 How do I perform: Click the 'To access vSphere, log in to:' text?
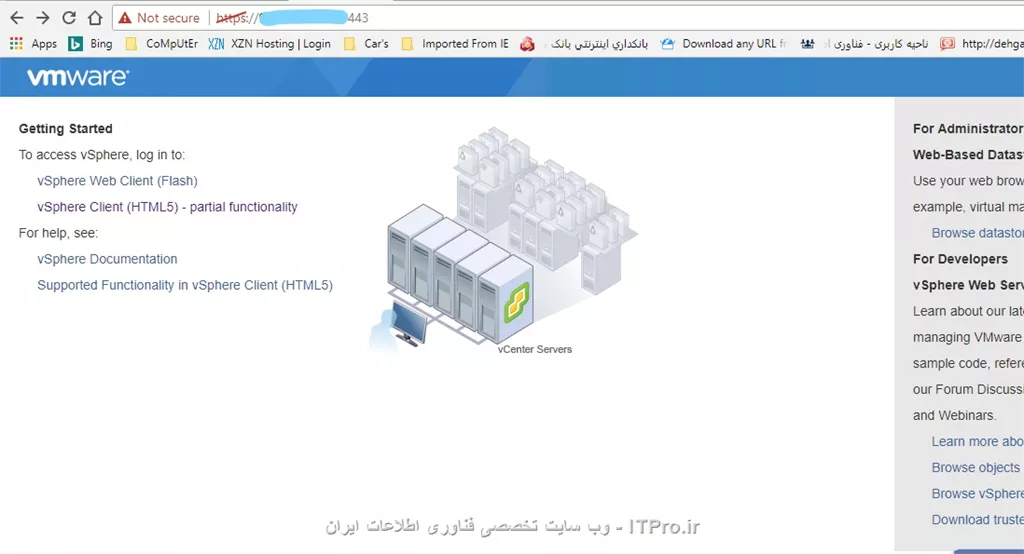102,155
